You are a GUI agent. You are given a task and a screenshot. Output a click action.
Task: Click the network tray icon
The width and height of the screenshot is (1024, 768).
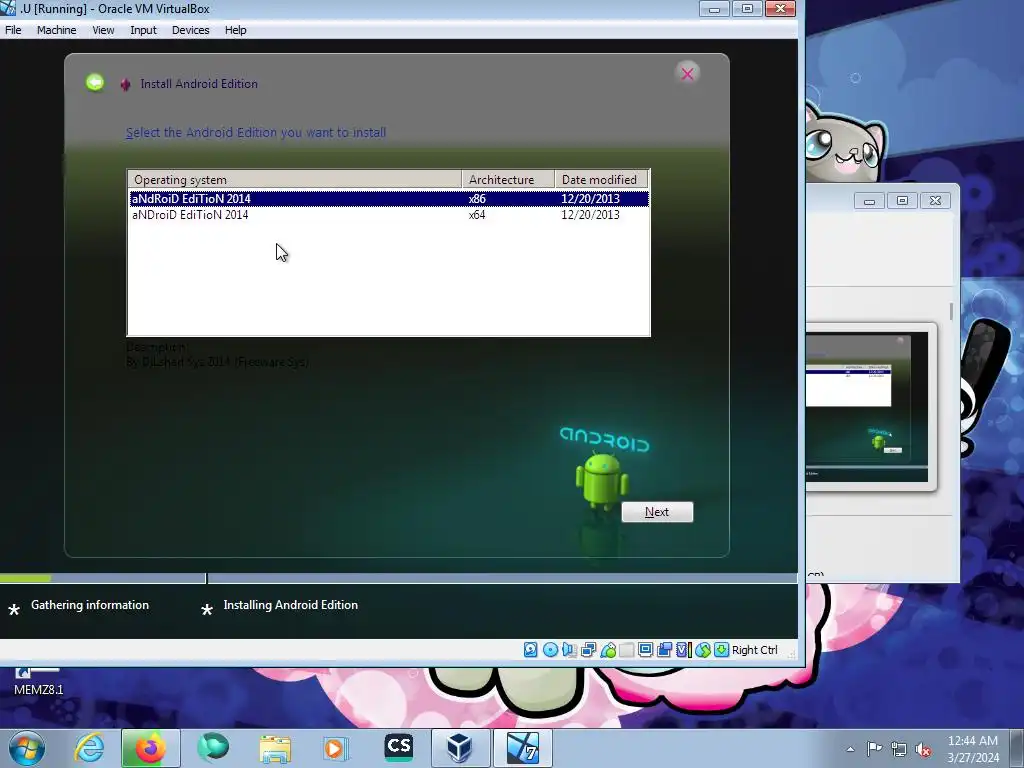[899, 749]
